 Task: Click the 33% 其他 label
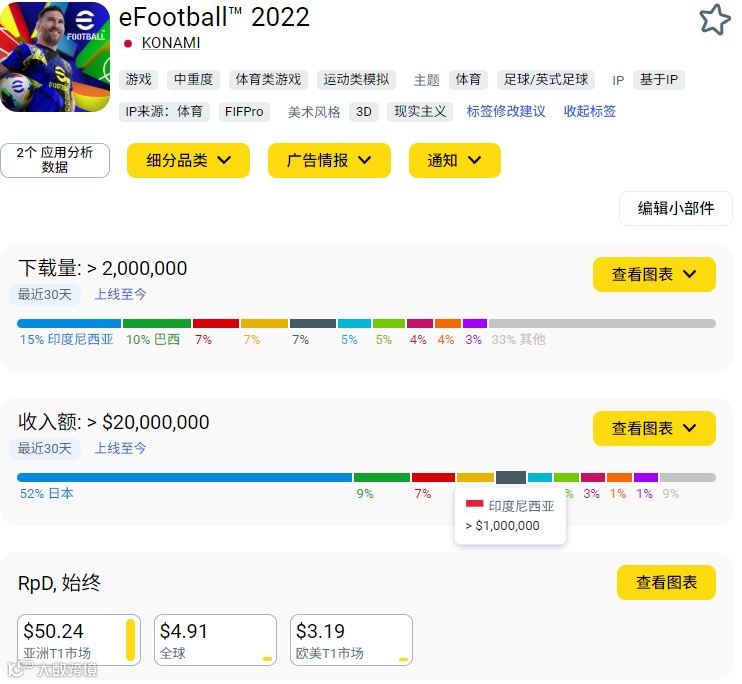(518, 340)
